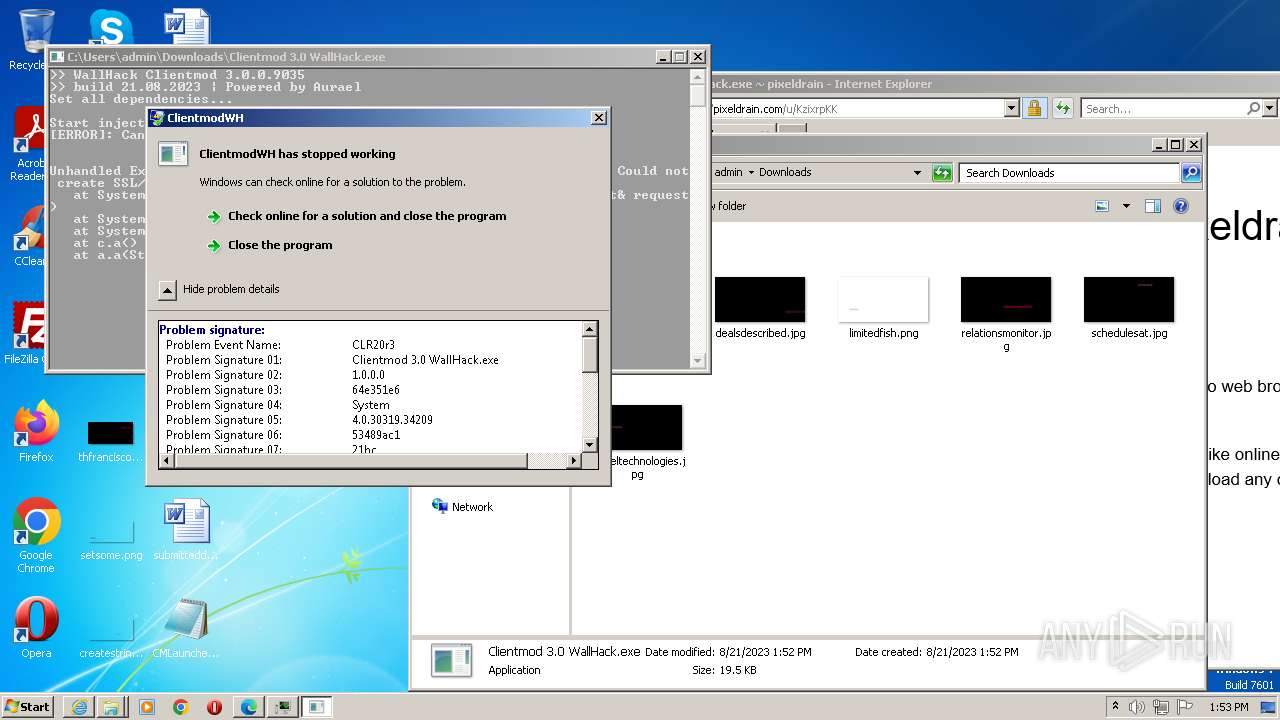Open IE search provider dropdown arrow

pos(1270,108)
